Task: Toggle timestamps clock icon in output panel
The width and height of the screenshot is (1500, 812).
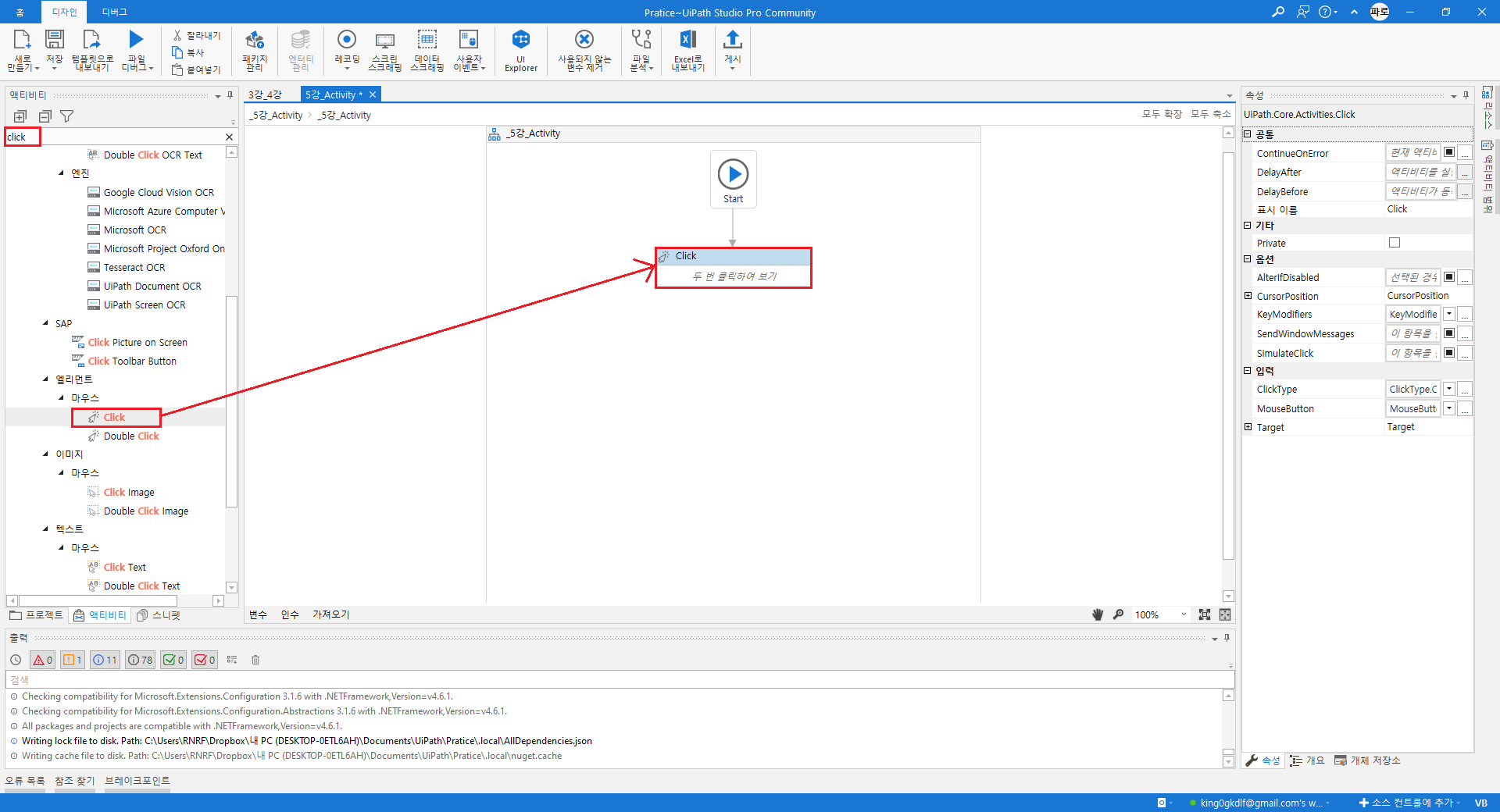Action: [16, 660]
